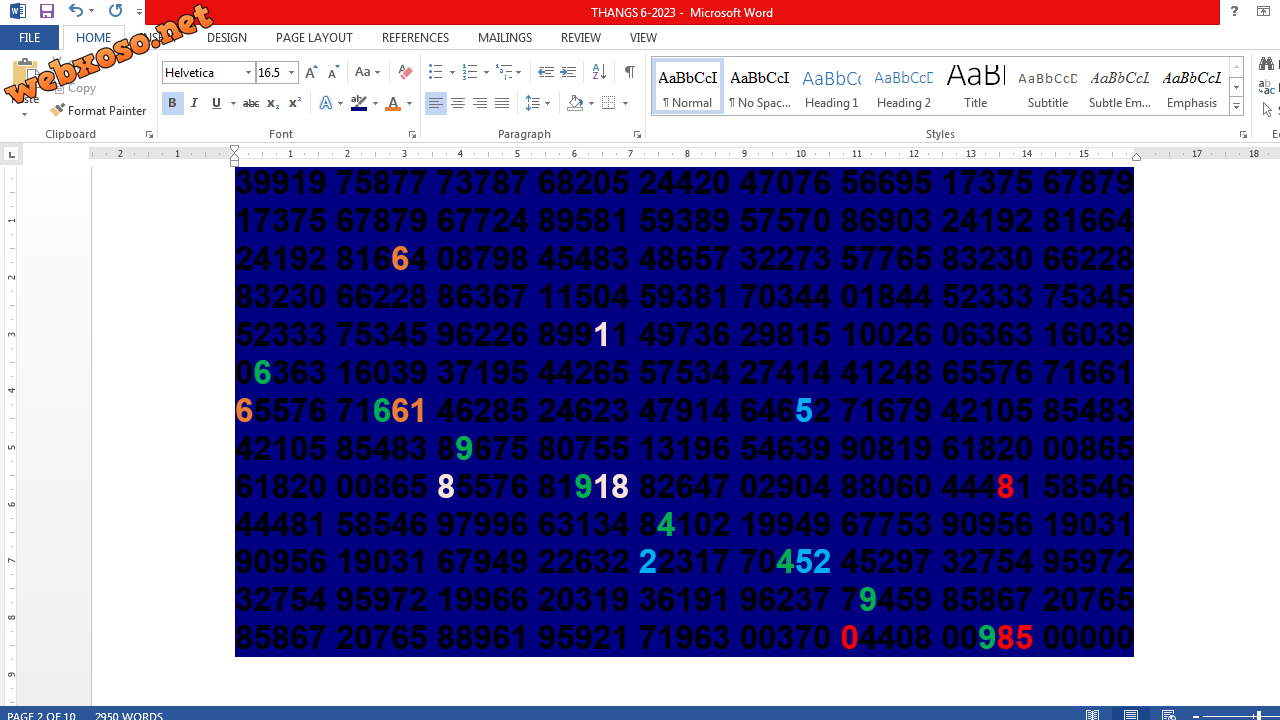The height and width of the screenshot is (720, 1280).
Task: Select Center alignment
Action: (x=458, y=103)
